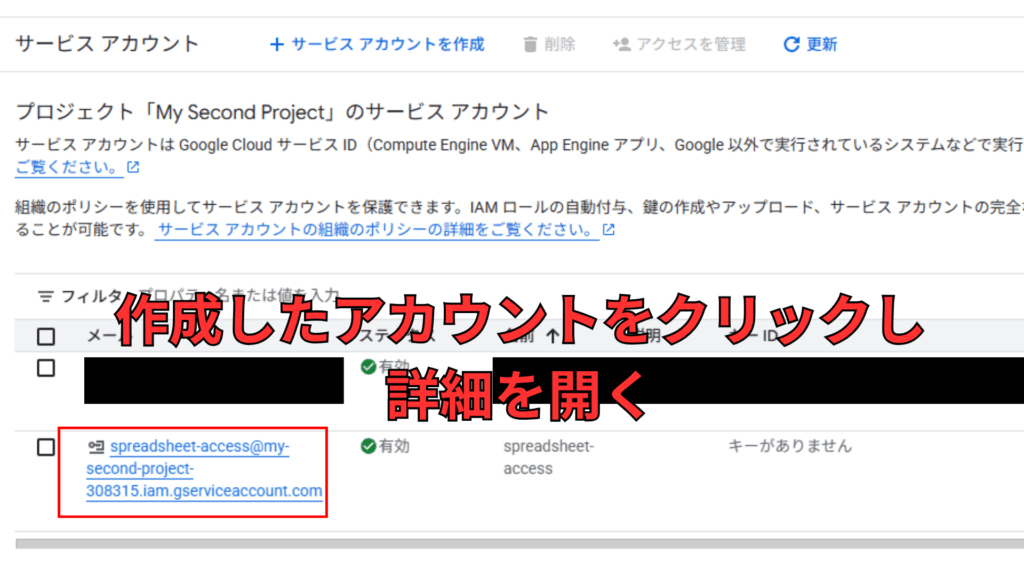
Task: Click 'キーがありません' cell text
Action: point(790,446)
